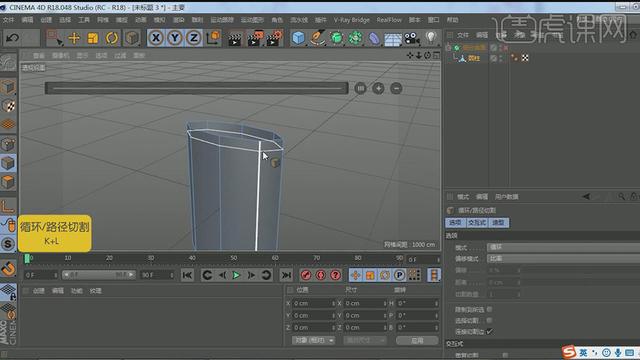Screen dimensions: 640x360
Task: Open the green subdivision generator icon
Action: [x=336, y=38]
